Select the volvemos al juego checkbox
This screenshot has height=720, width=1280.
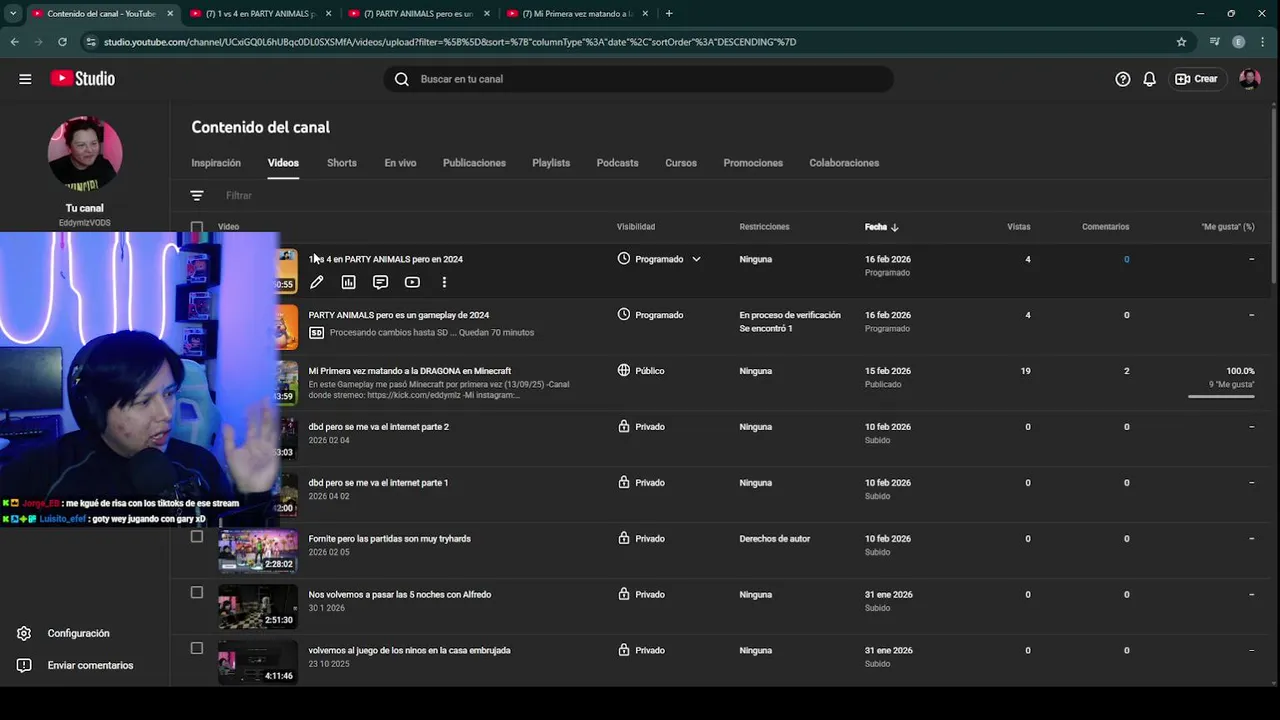click(197, 649)
